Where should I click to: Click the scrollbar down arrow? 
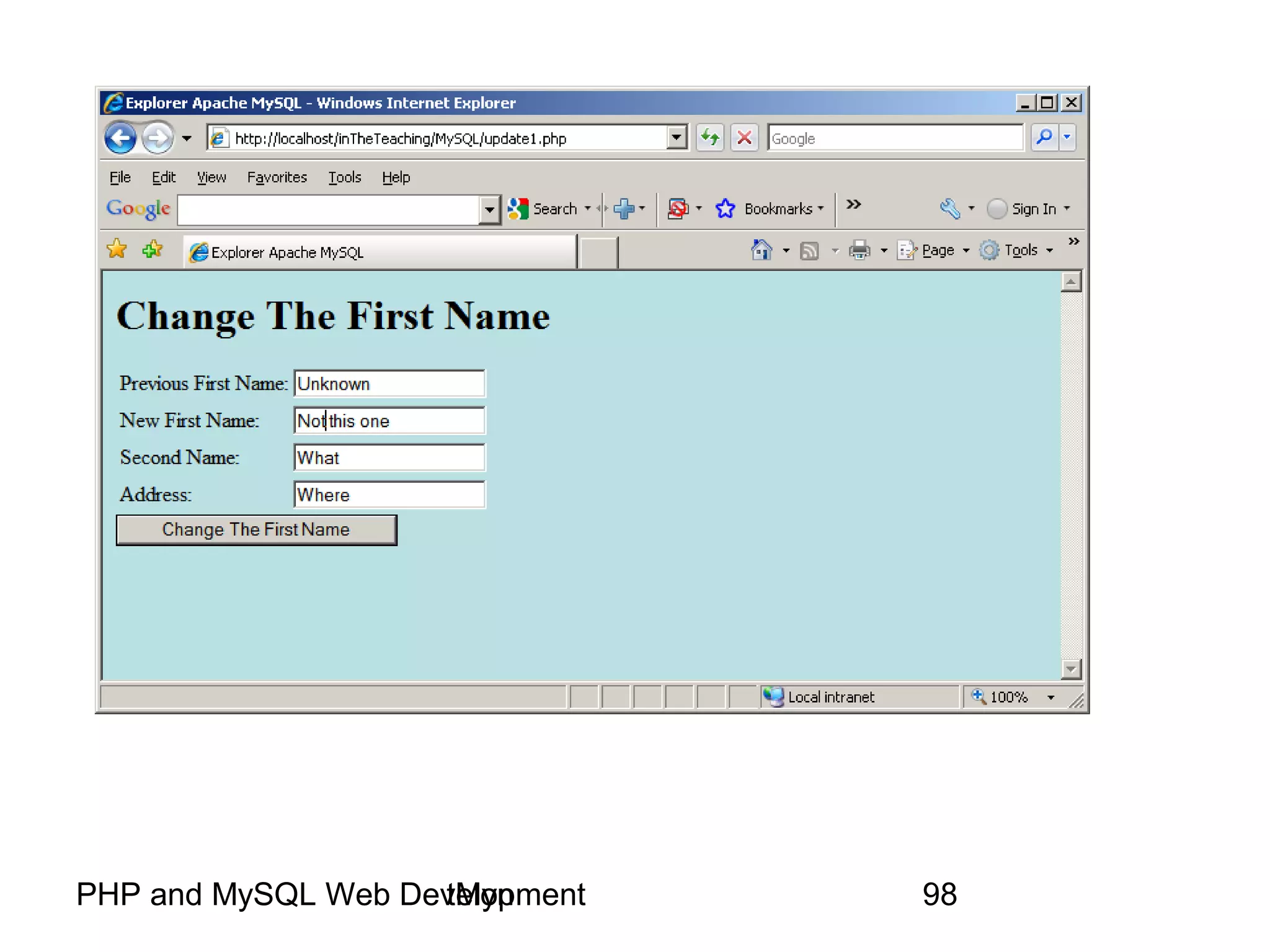[x=1071, y=669]
